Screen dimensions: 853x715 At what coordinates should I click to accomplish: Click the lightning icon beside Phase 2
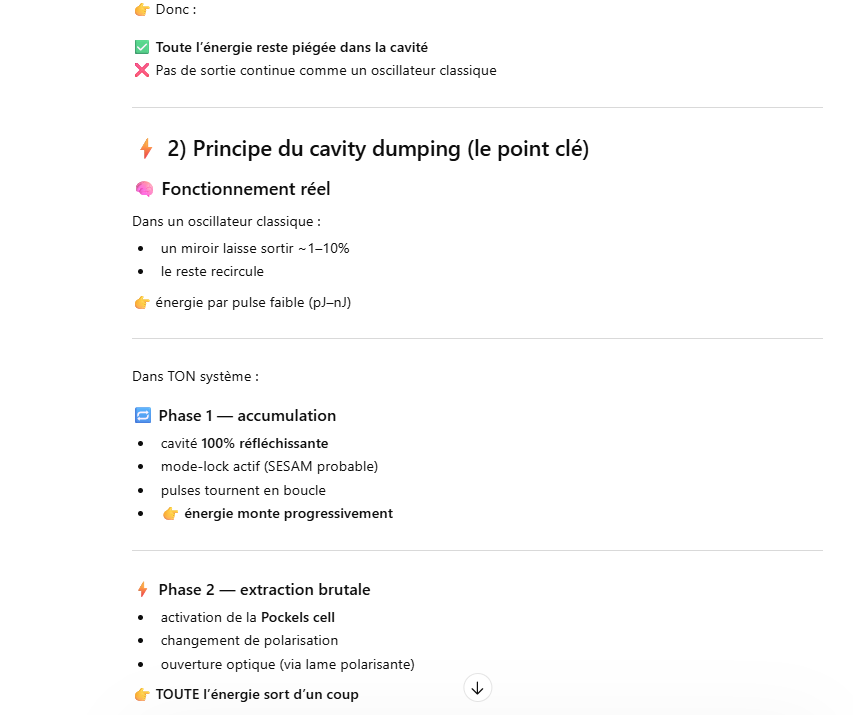point(142,590)
